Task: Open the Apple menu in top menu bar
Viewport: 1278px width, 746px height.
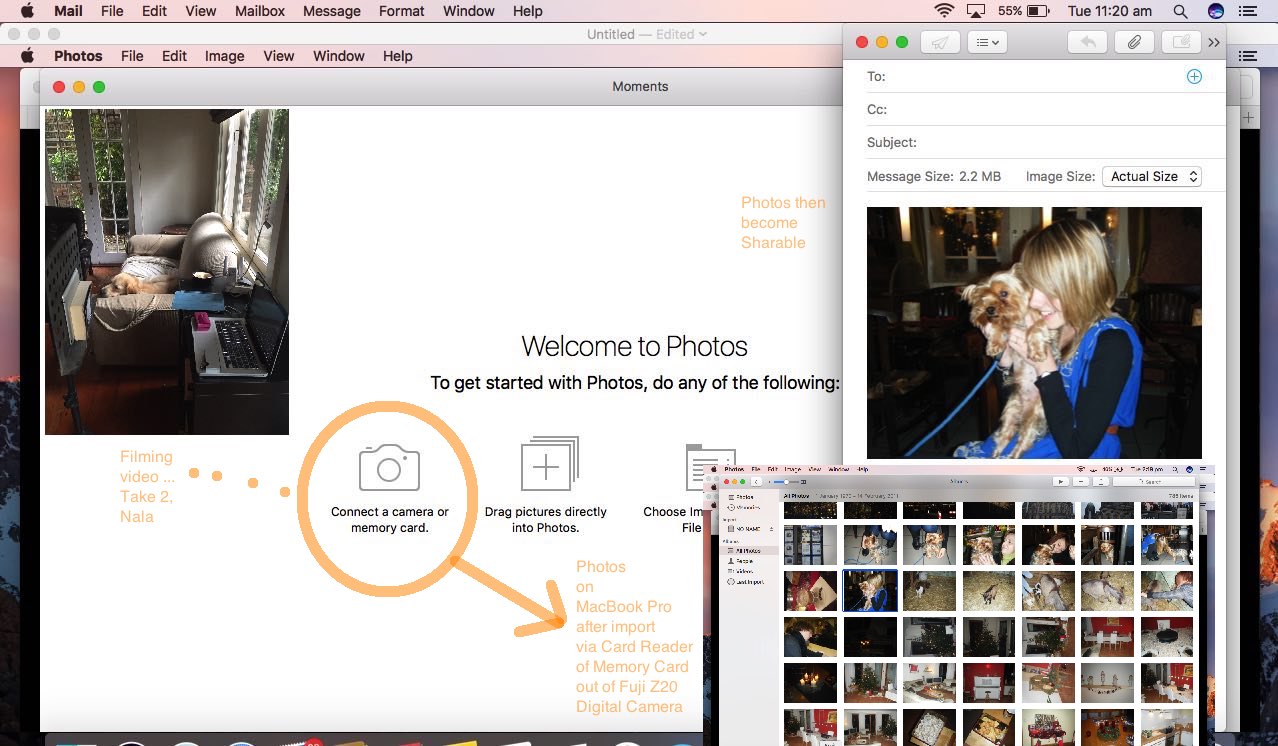Action: [27, 11]
